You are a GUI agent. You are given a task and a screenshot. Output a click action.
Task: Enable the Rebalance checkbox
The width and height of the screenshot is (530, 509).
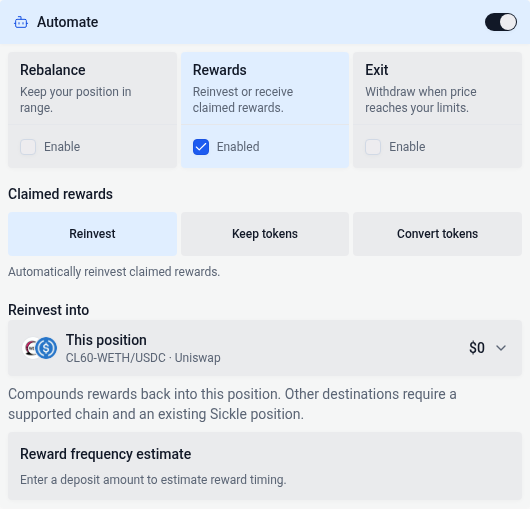pyautogui.click(x=28, y=147)
